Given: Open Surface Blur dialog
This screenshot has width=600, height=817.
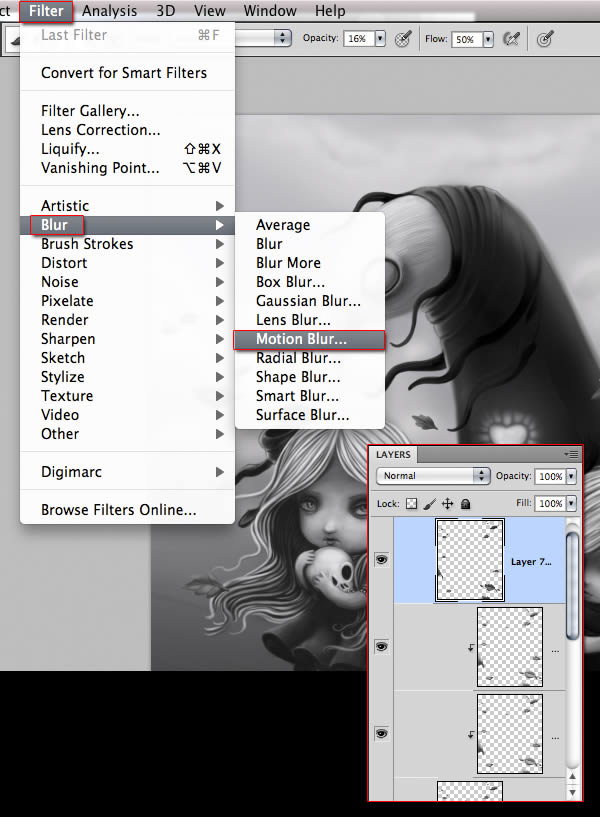Looking at the screenshot, I should 310,415.
